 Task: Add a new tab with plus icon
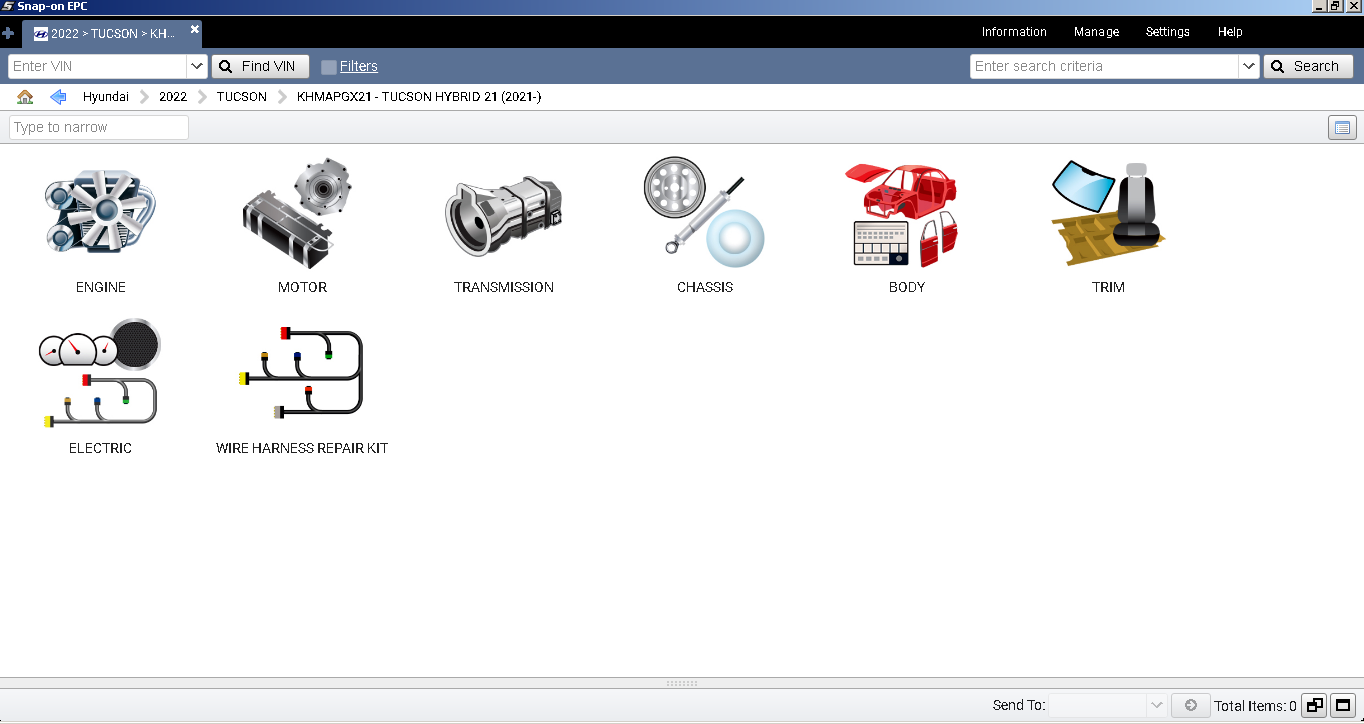coord(8,33)
